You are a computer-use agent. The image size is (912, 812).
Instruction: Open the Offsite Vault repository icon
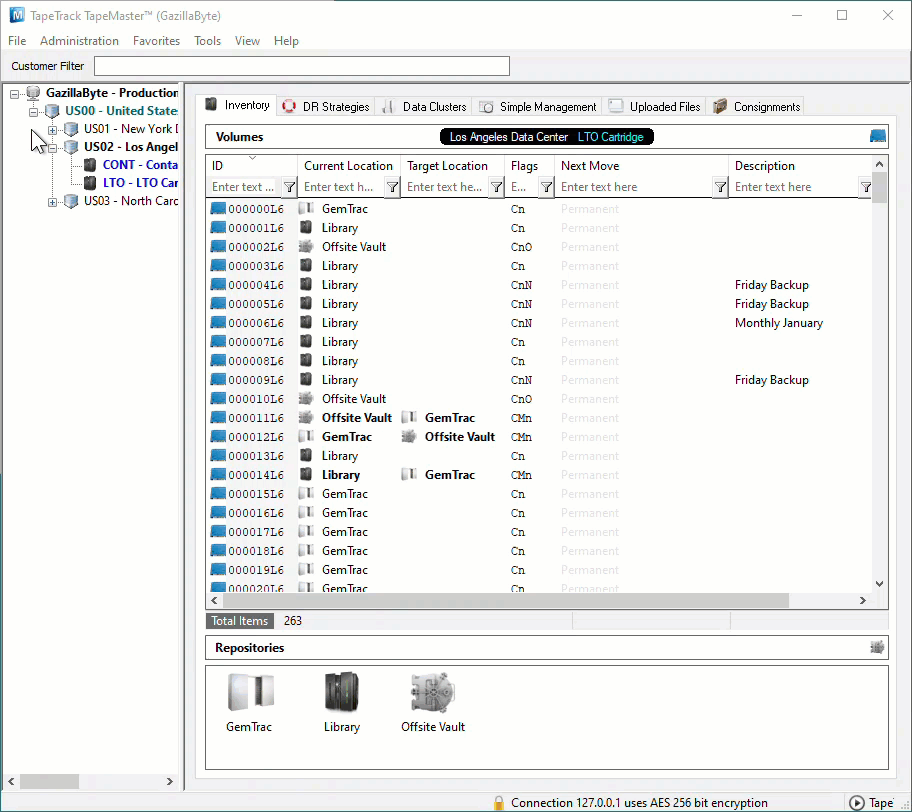(x=433, y=692)
